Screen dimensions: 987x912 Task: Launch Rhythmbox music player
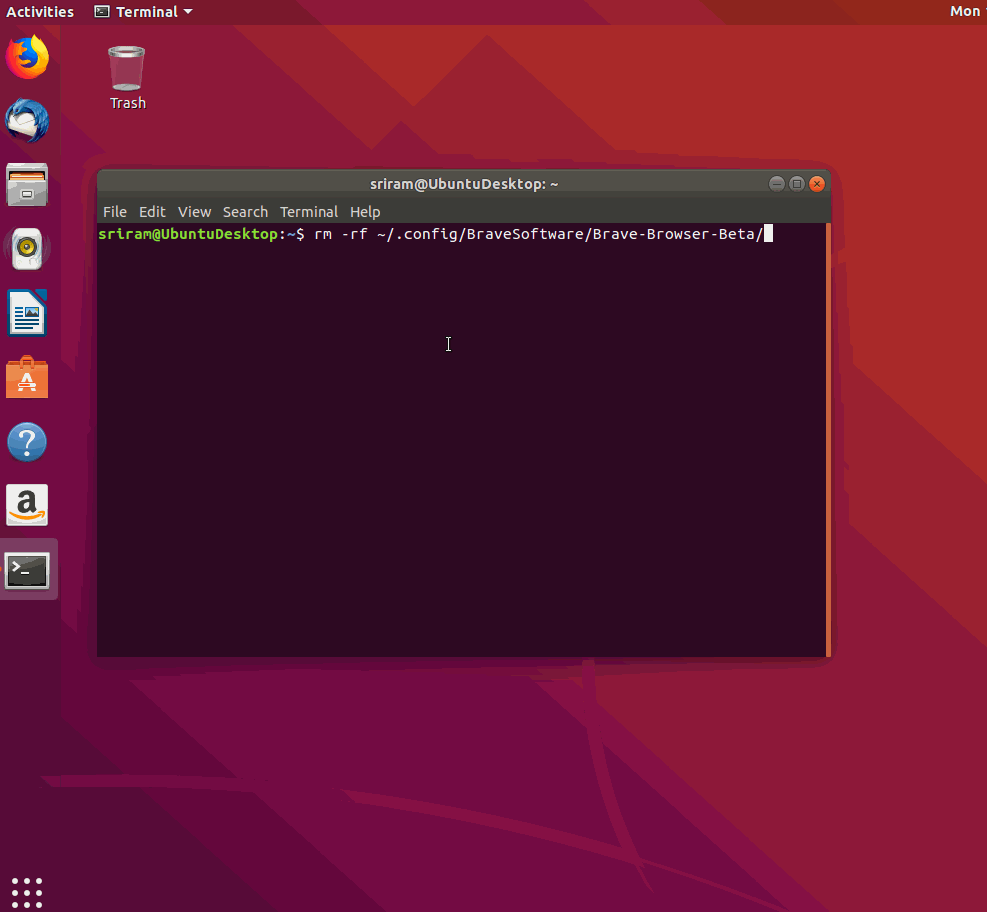click(27, 249)
